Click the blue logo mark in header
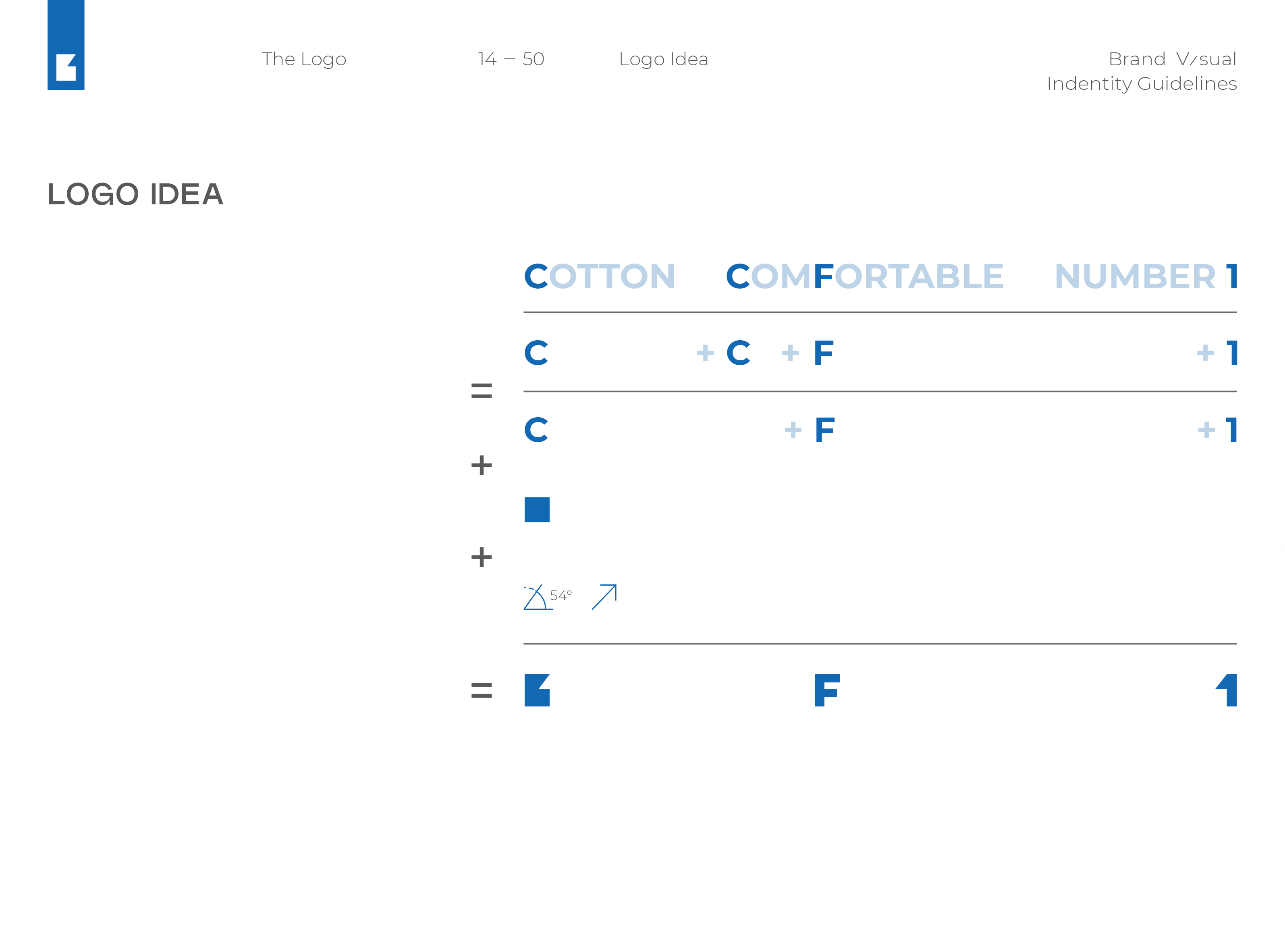The height and width of the screenshot is (952, 1285). (66, 45)
